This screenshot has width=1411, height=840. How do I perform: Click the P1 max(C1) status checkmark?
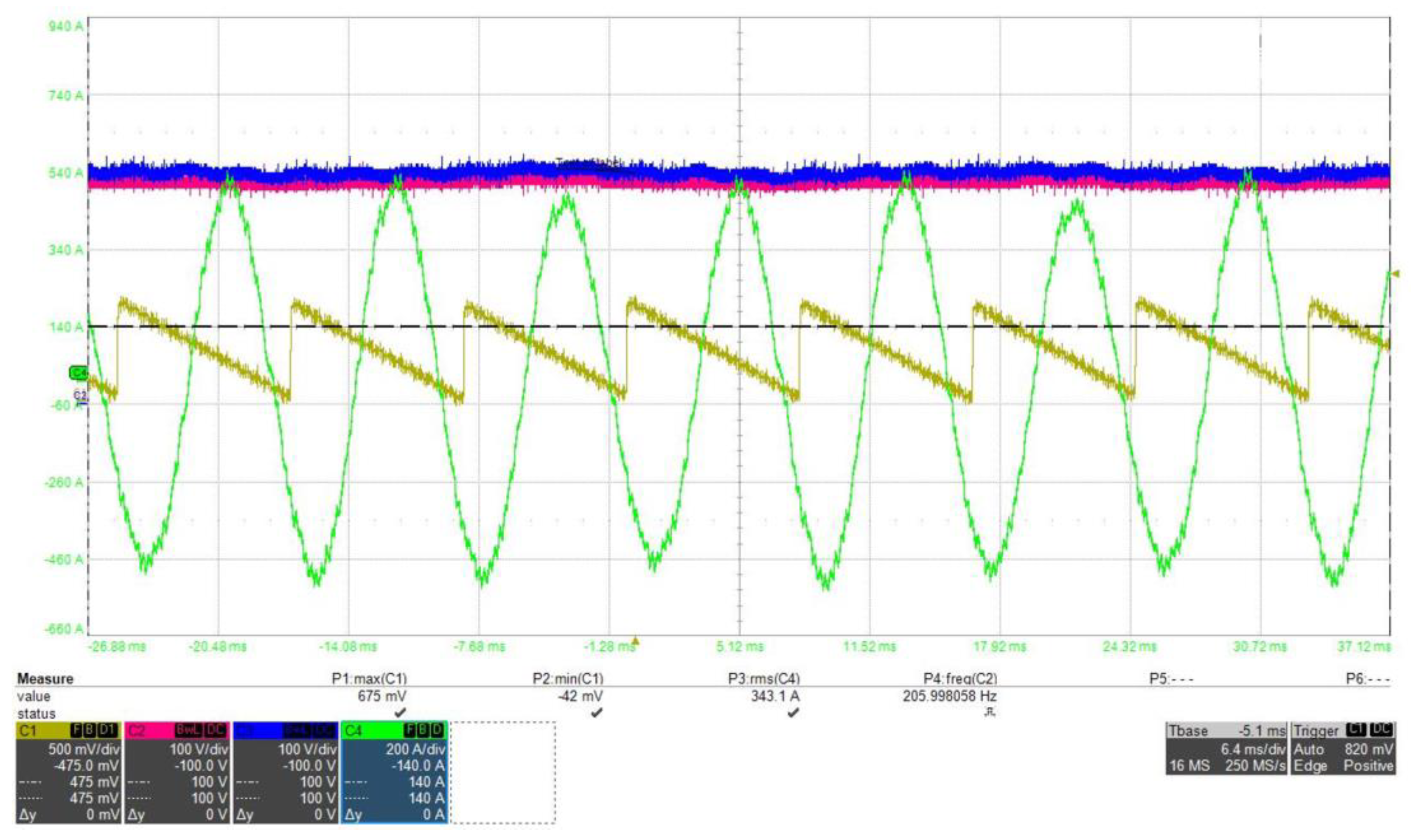400,713
